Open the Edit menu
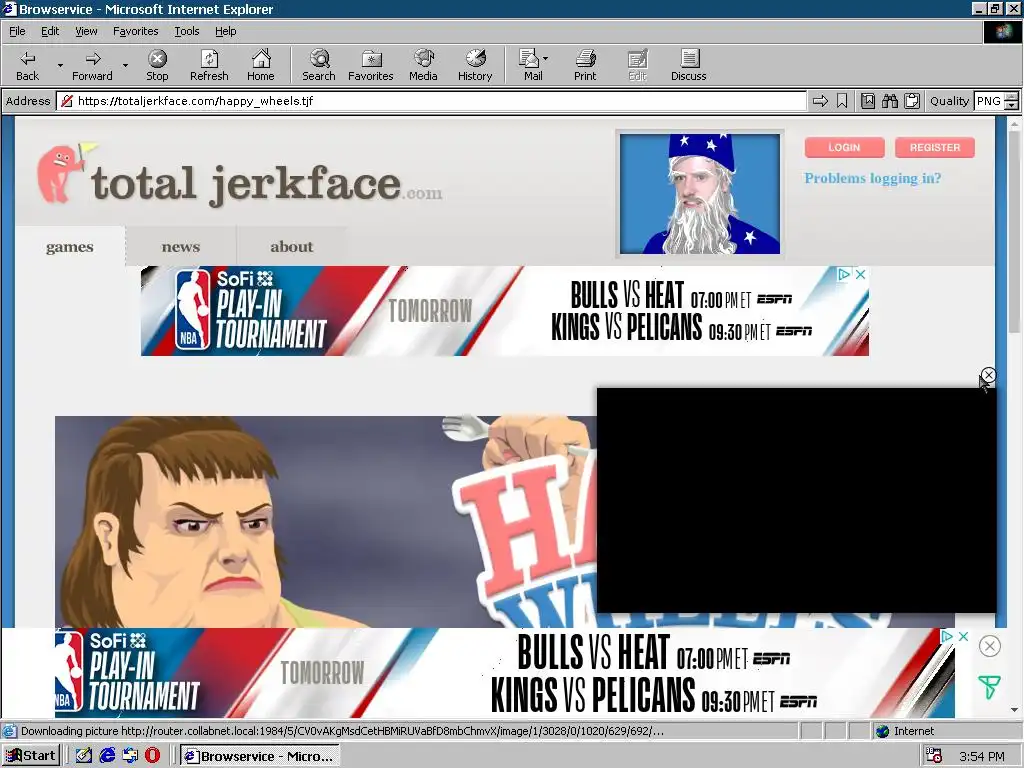 point(50,31)
